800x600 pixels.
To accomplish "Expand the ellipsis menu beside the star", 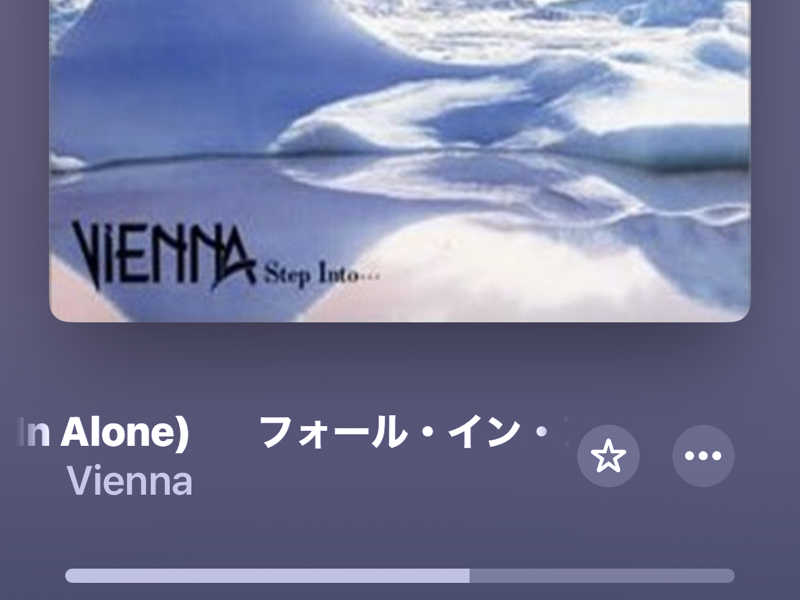I will pyautogui.click(x=703, y=456).
